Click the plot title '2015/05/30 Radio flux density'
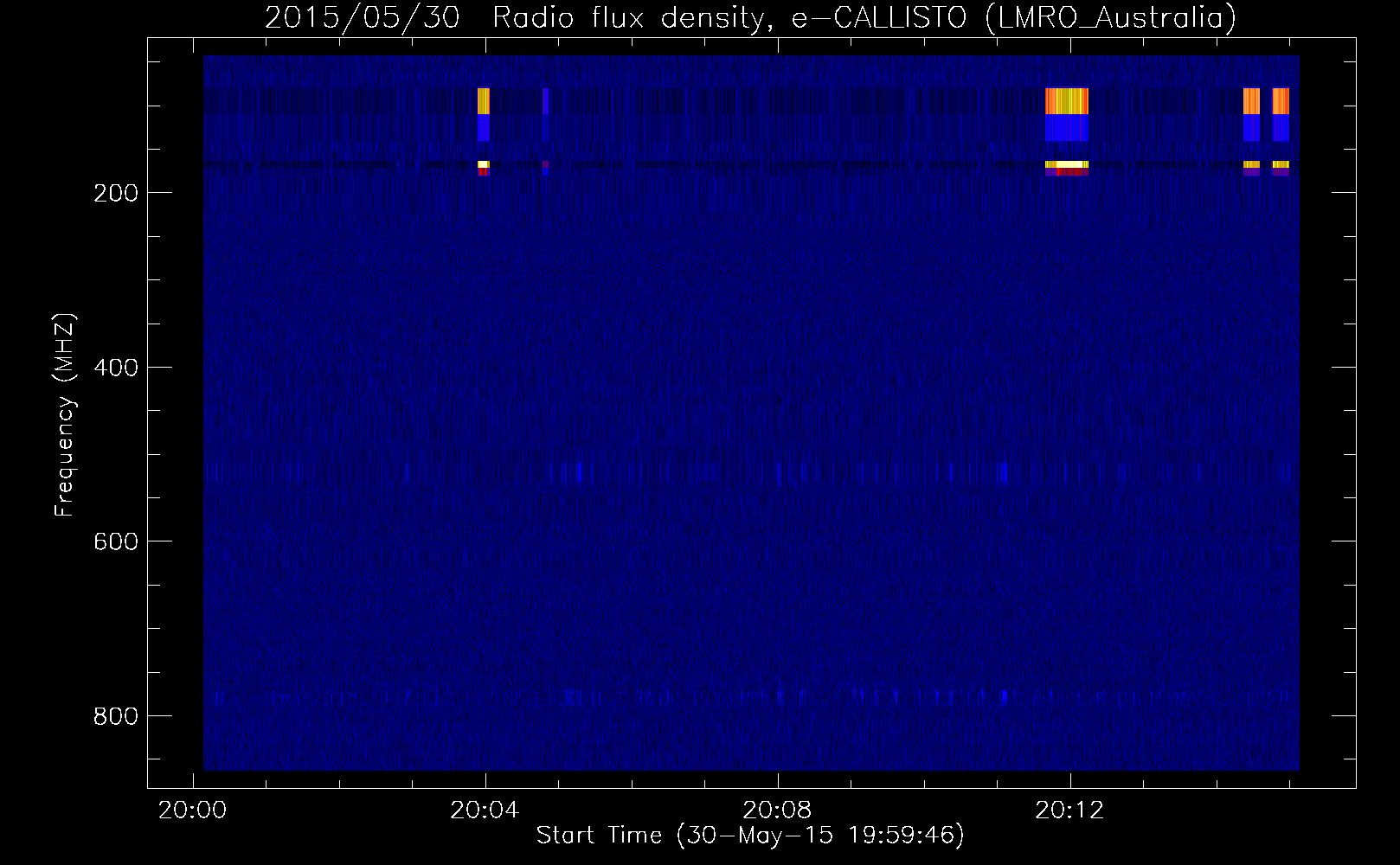This screenshot has width=1400, height=865. coord(513,18)
